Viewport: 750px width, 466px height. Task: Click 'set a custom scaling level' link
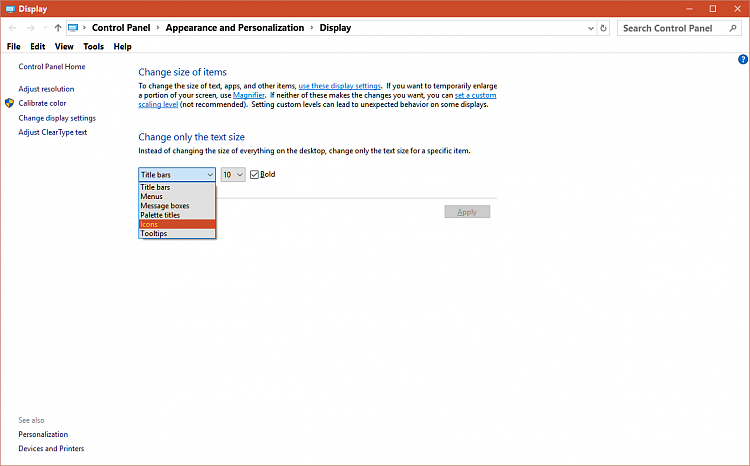click(x=475, y=95)
